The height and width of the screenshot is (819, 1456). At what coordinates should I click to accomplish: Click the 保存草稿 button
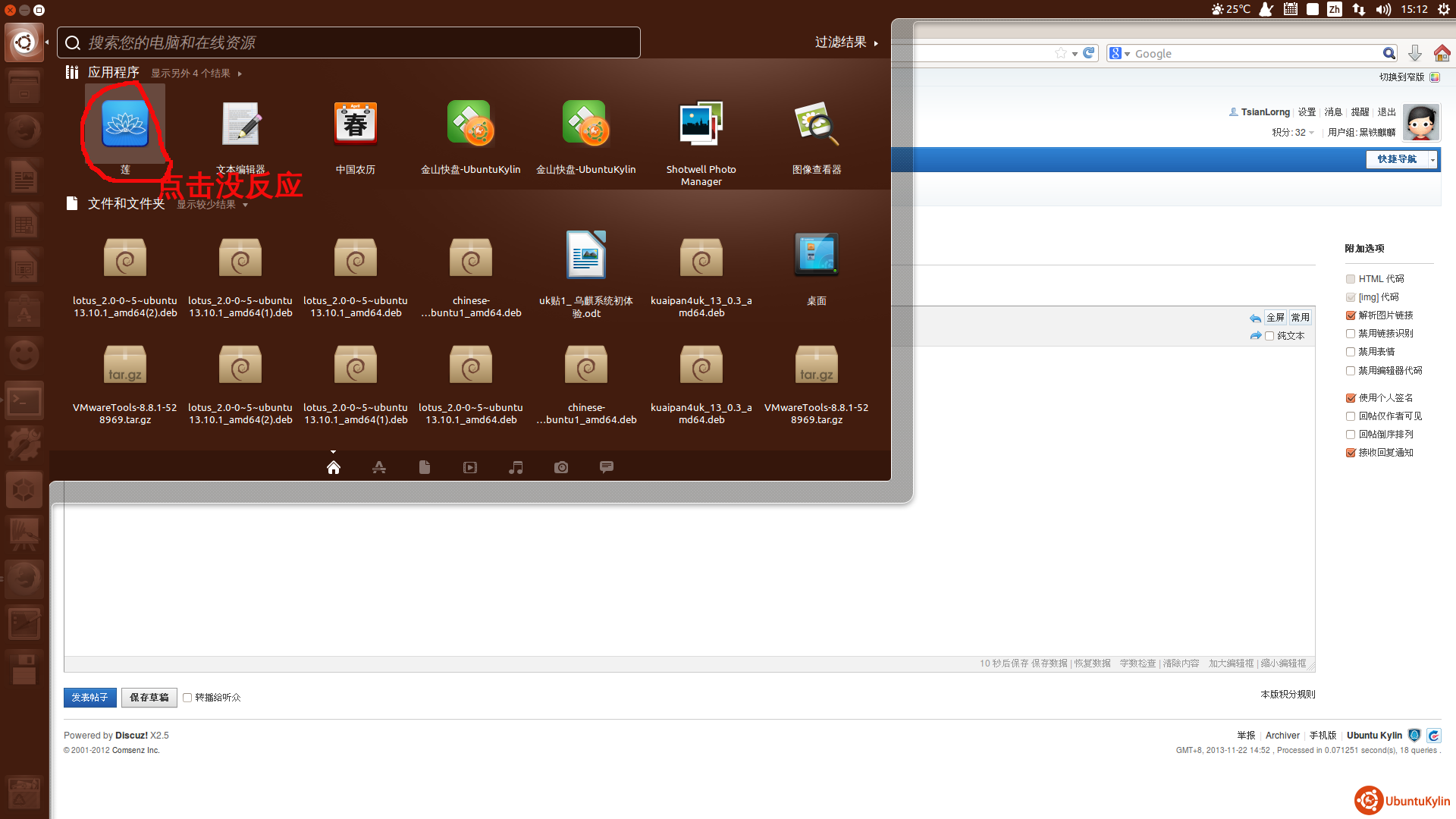[149, 698]
